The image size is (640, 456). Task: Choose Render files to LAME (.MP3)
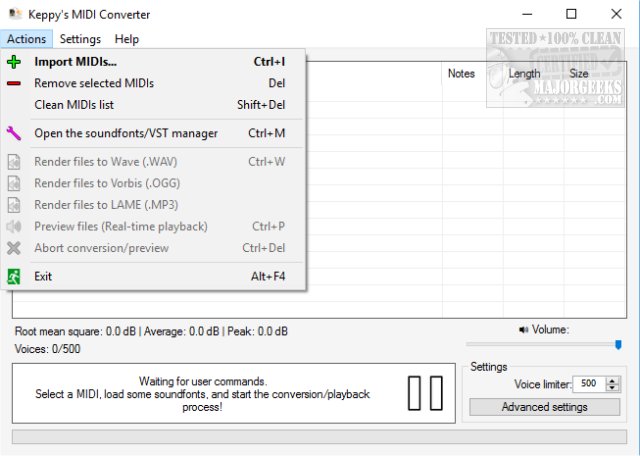tap(153, 205)
